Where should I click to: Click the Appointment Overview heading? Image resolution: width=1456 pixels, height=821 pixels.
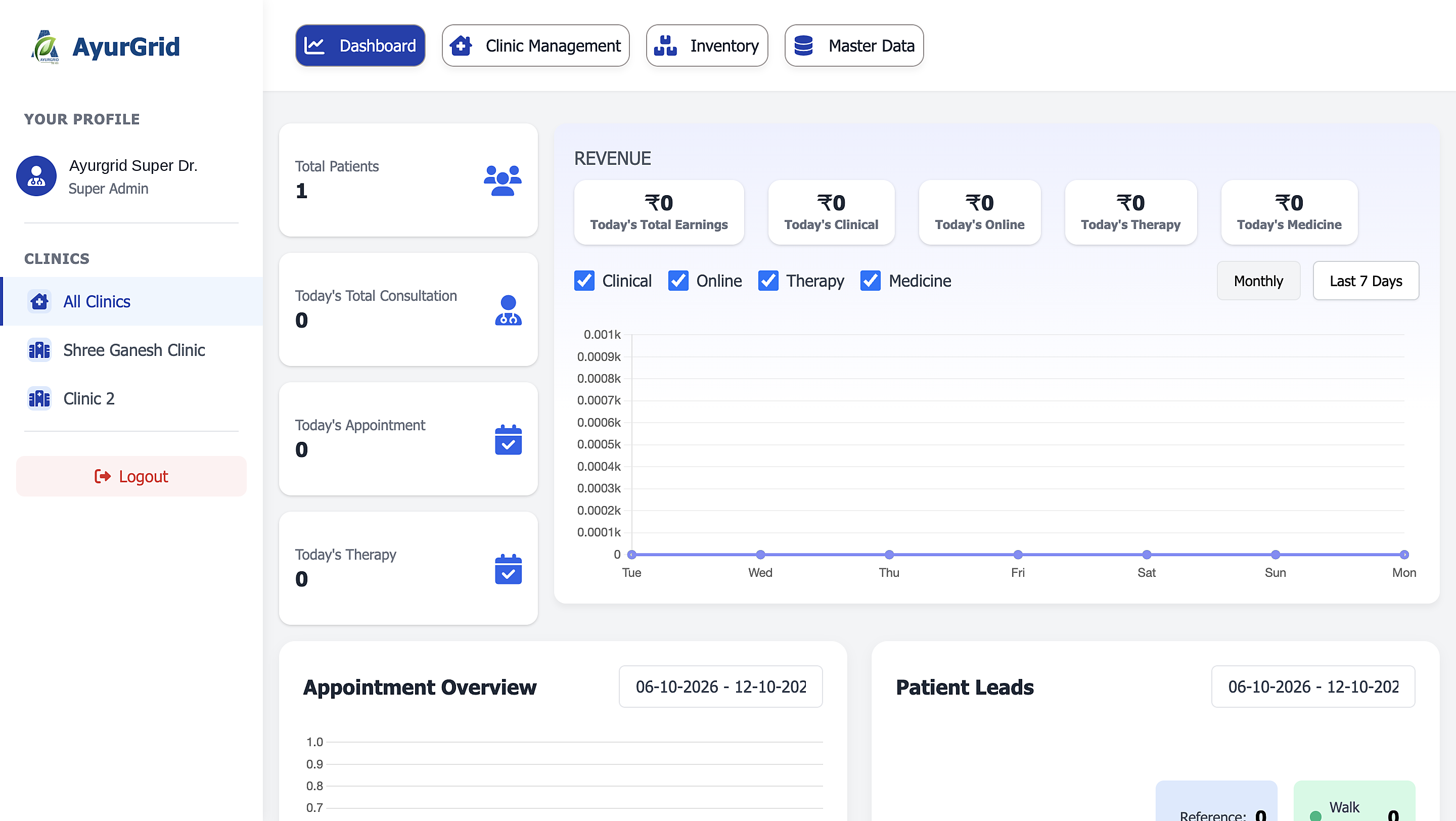(x=420, y=687)
